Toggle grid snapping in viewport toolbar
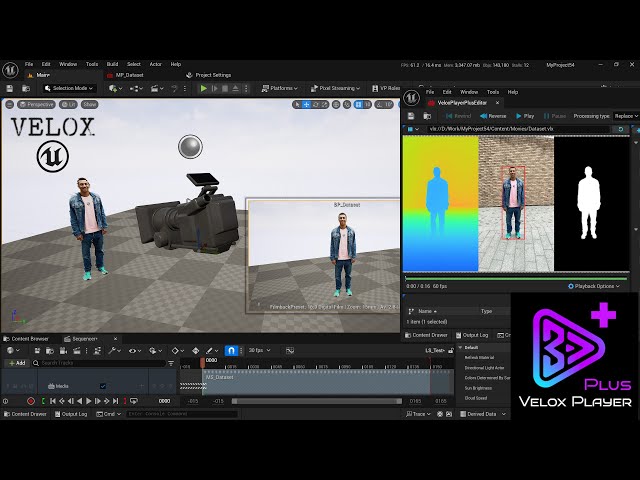This screenshot has height=480, width=640. (x=358, y=104)
